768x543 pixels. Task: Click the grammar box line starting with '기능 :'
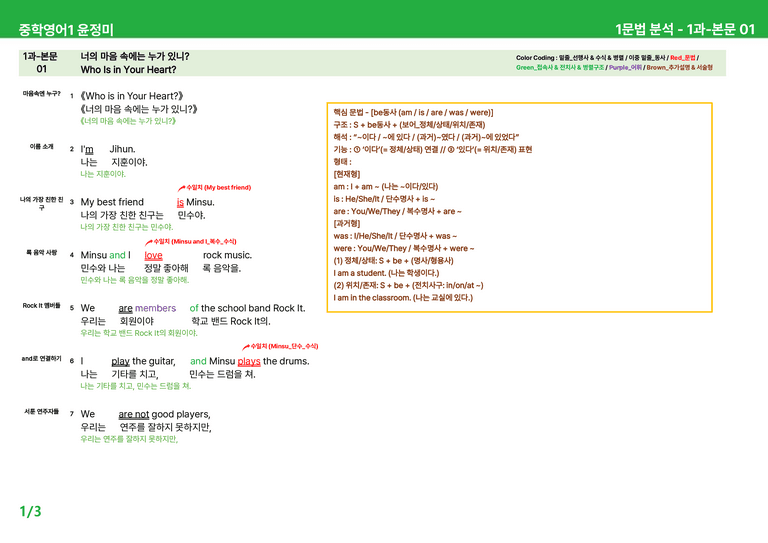coord(432,149)
